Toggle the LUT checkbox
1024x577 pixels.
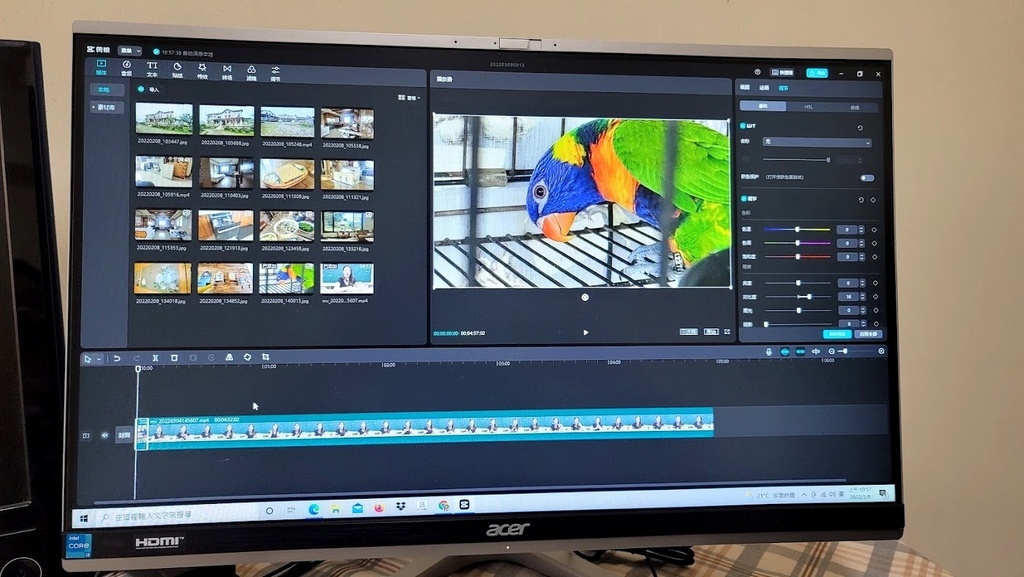743,125
